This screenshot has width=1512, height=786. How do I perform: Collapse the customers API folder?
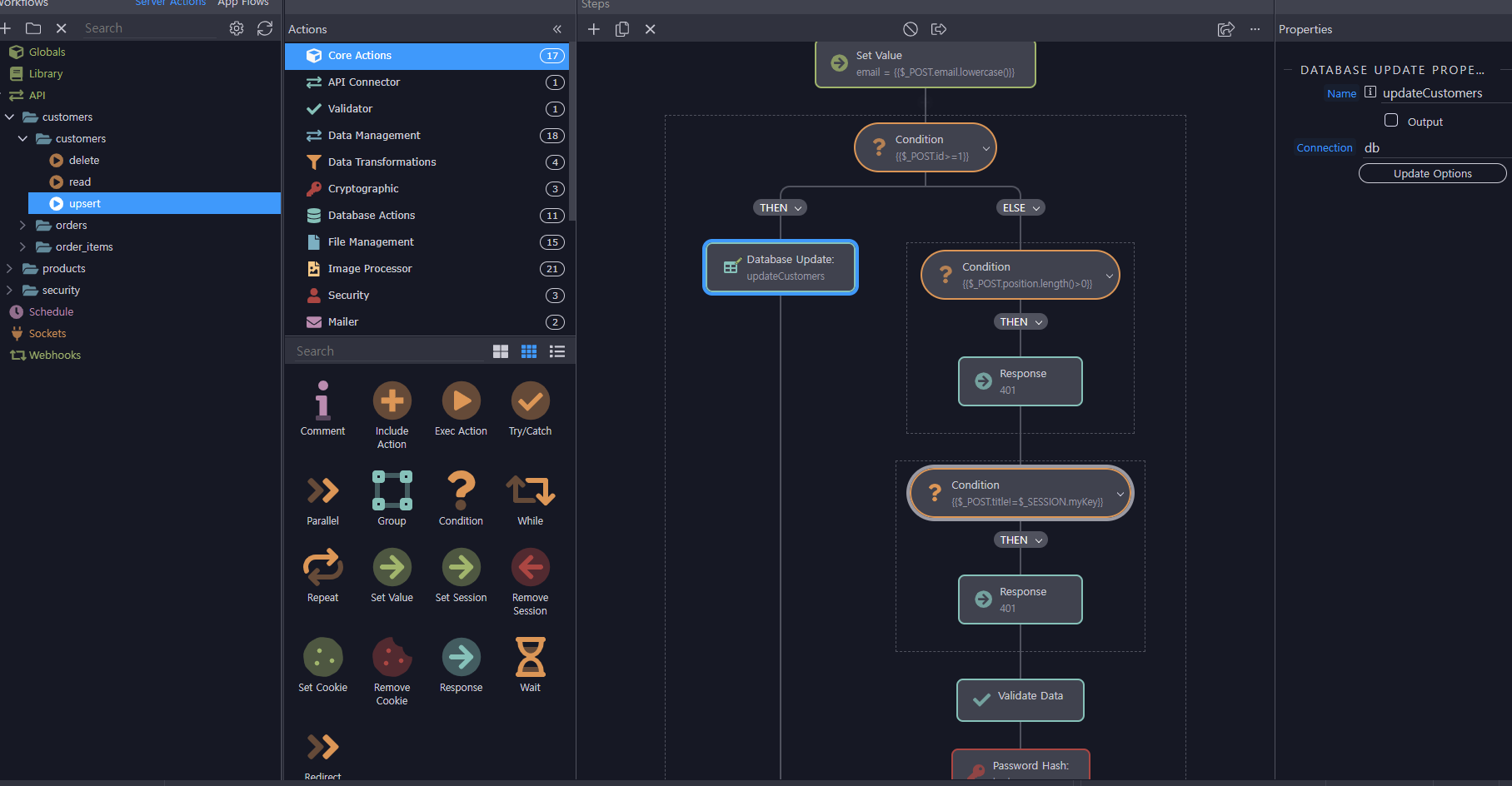[9, 117]
